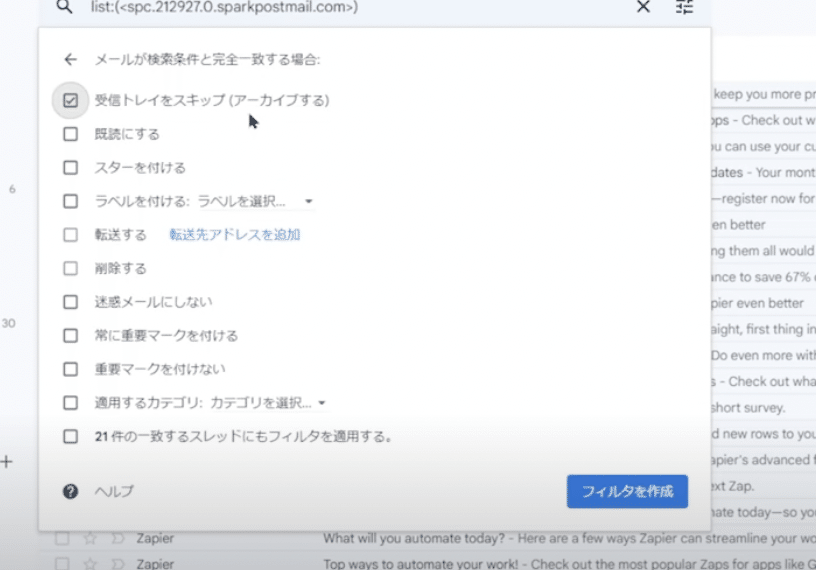Open email snippet 'chance to save 67%'
The image size is (816, 570).
tap(763, 277)
